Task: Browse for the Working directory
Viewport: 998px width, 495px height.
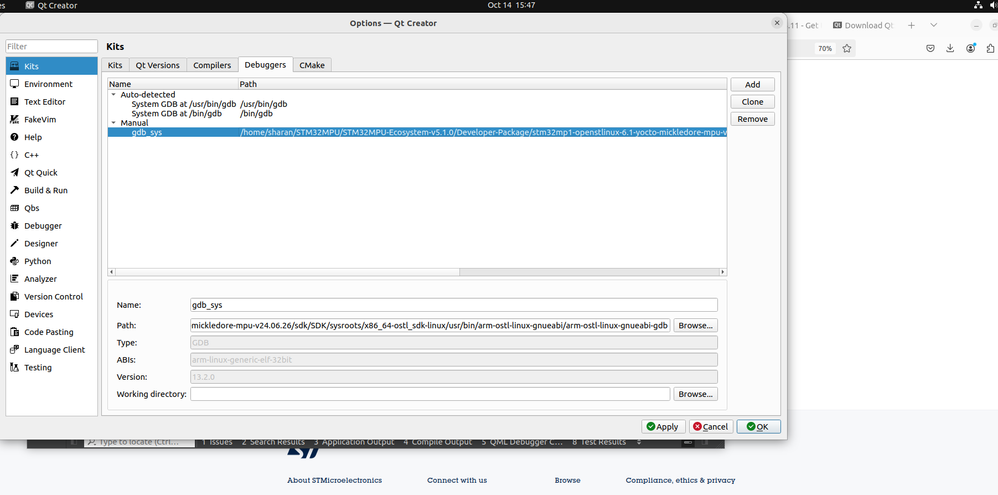Action: [x=696, y=394]
